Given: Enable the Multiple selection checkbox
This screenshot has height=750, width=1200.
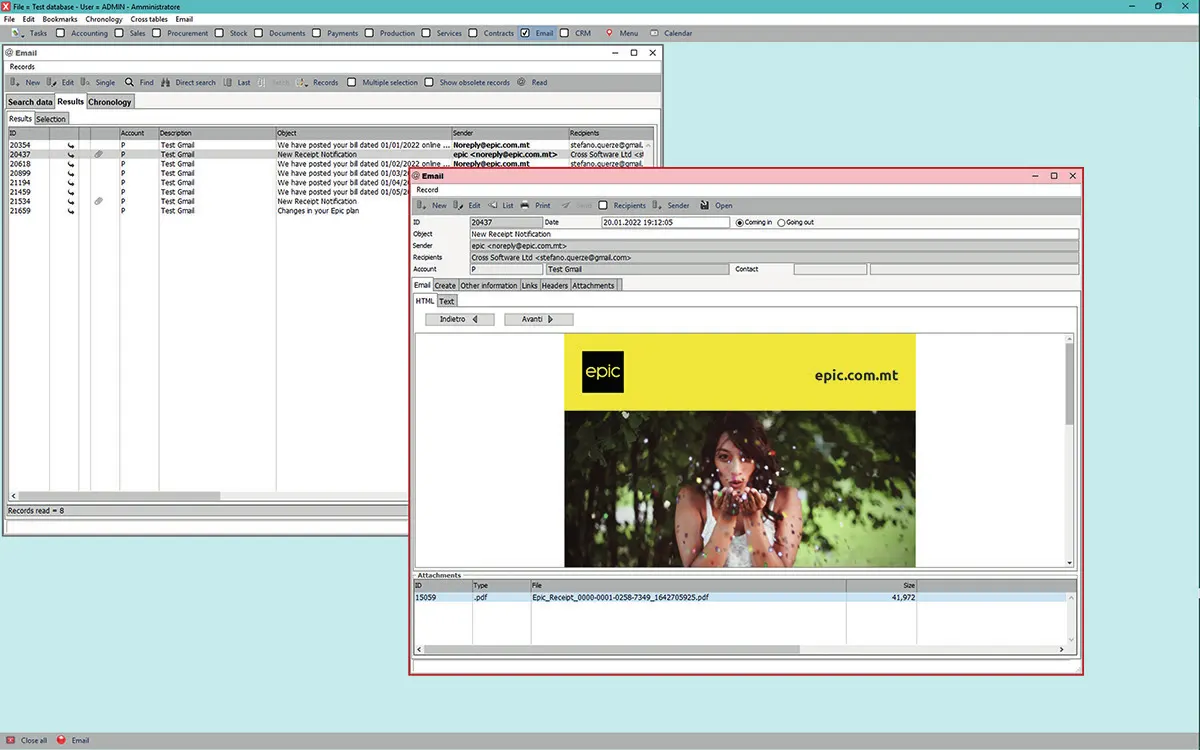Looking at the screenshot, I should pos(351,82).
